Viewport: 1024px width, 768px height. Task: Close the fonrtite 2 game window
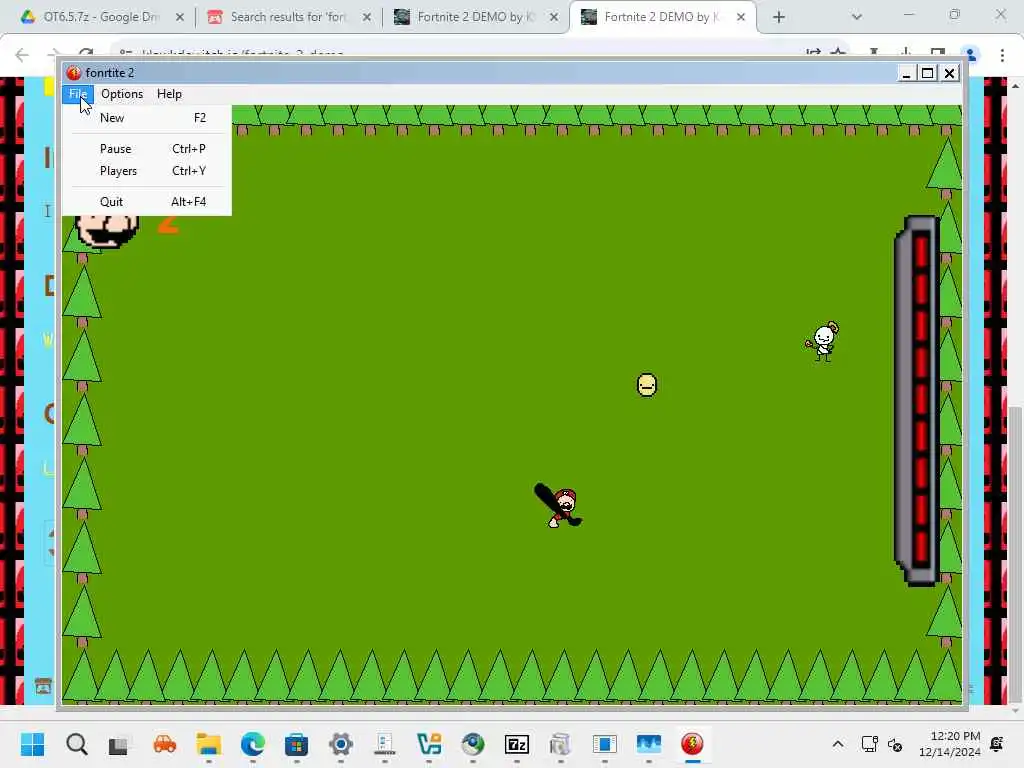950,73
